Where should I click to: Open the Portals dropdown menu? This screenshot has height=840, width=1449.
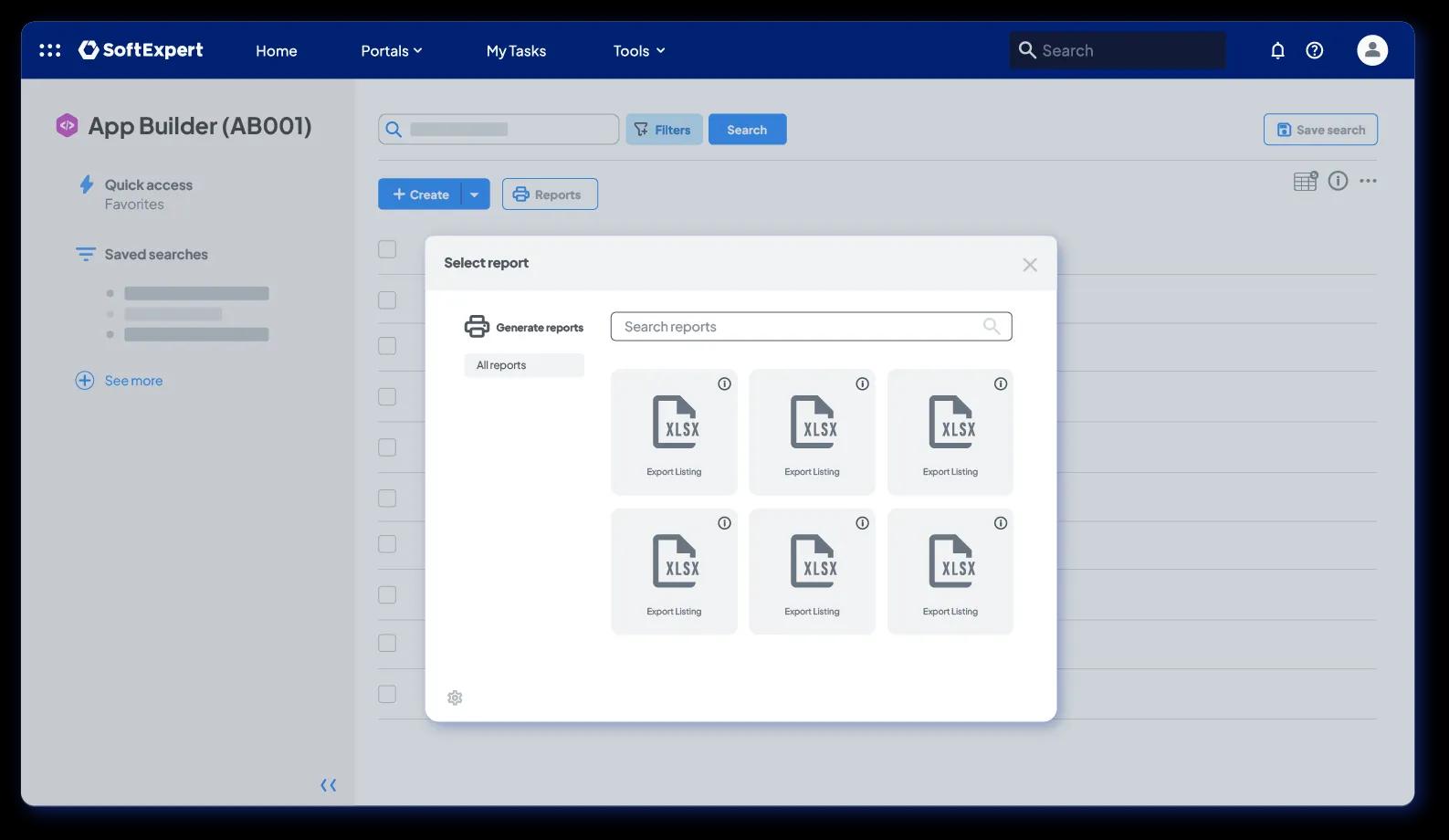click(x=392, y=51)
